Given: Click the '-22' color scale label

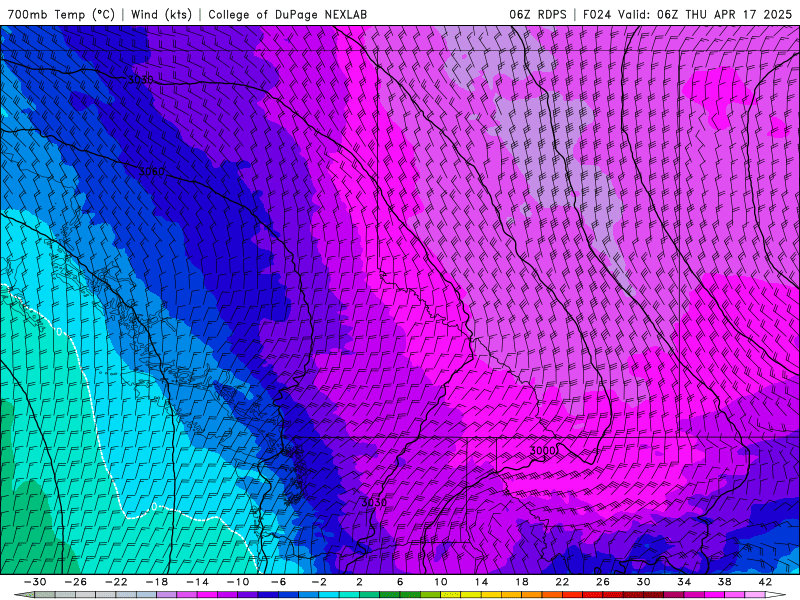Looking at the screenshot, I should [116, 582].
